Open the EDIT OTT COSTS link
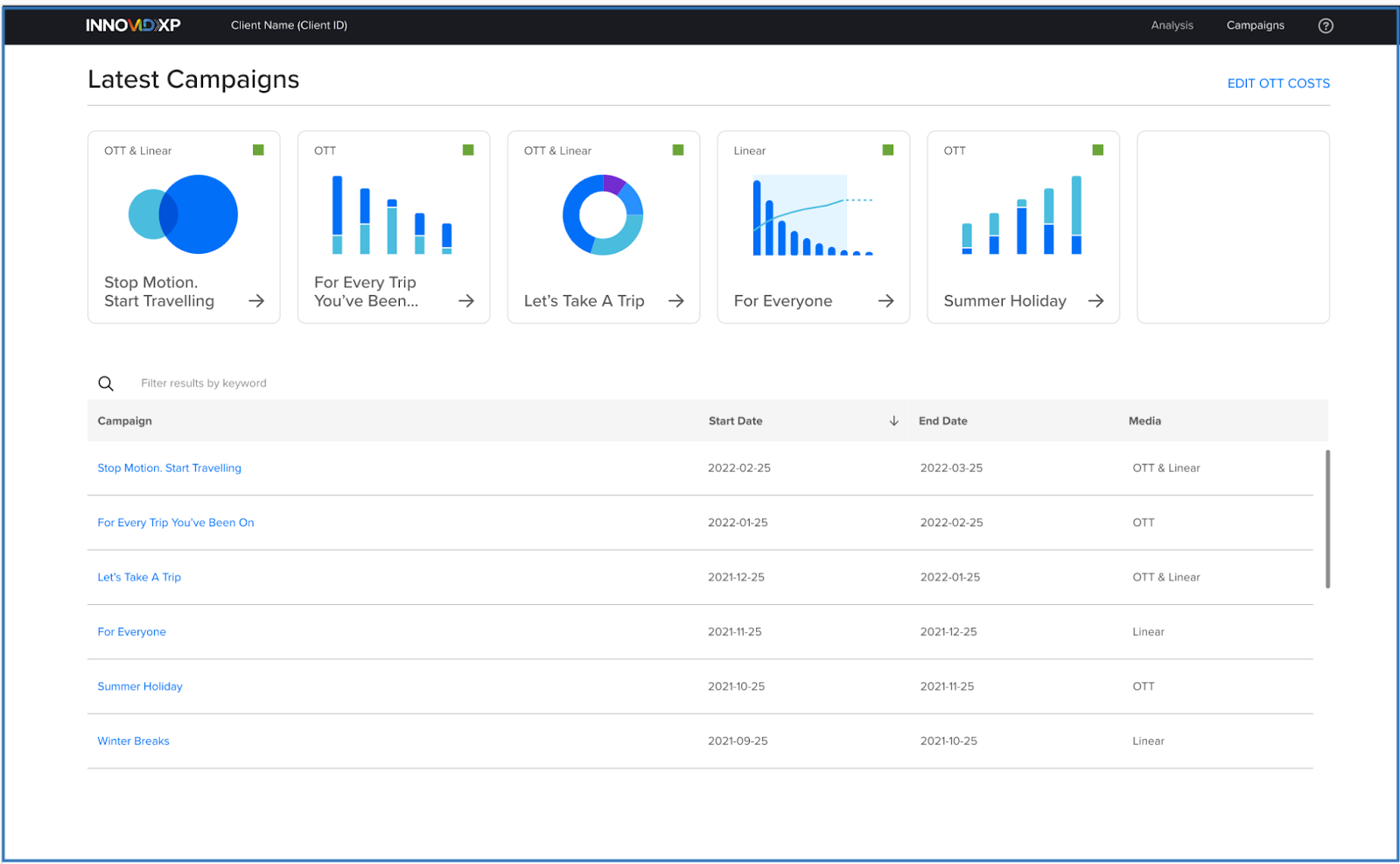1400x864 pixels. [1278, 83]
